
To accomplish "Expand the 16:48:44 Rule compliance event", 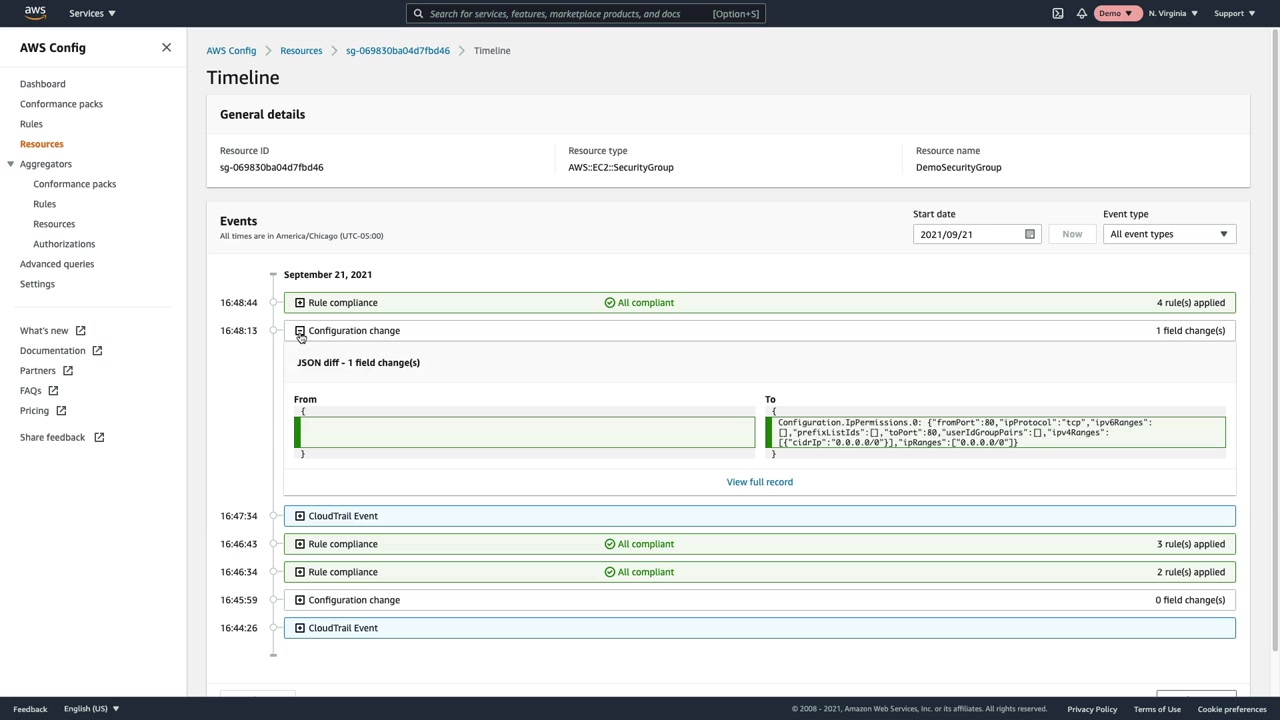I will (300, 303).
